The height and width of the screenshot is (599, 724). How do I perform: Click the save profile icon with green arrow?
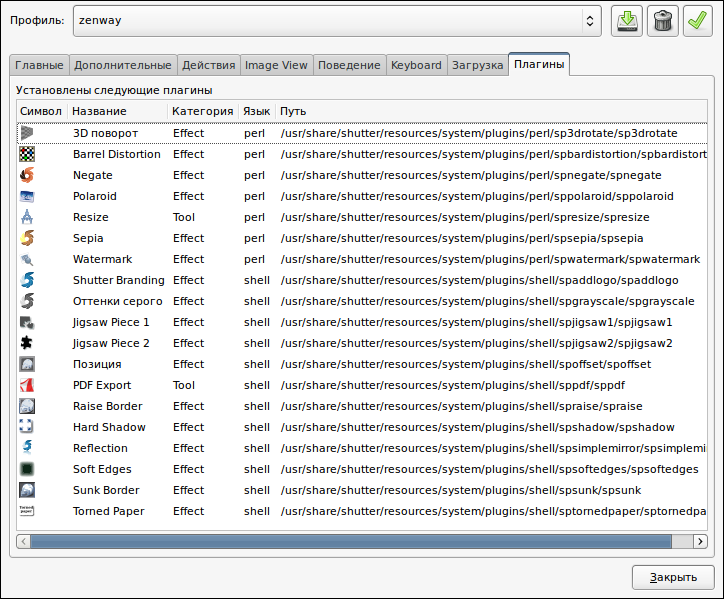point(627,21)
